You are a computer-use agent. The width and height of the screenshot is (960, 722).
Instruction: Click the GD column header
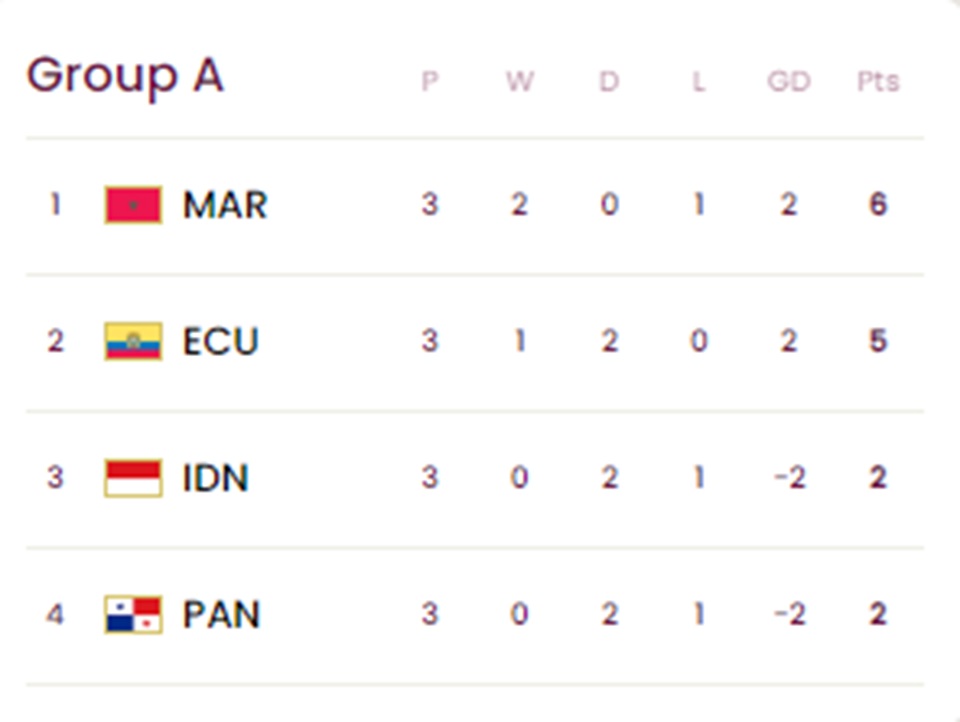point(789,81)
